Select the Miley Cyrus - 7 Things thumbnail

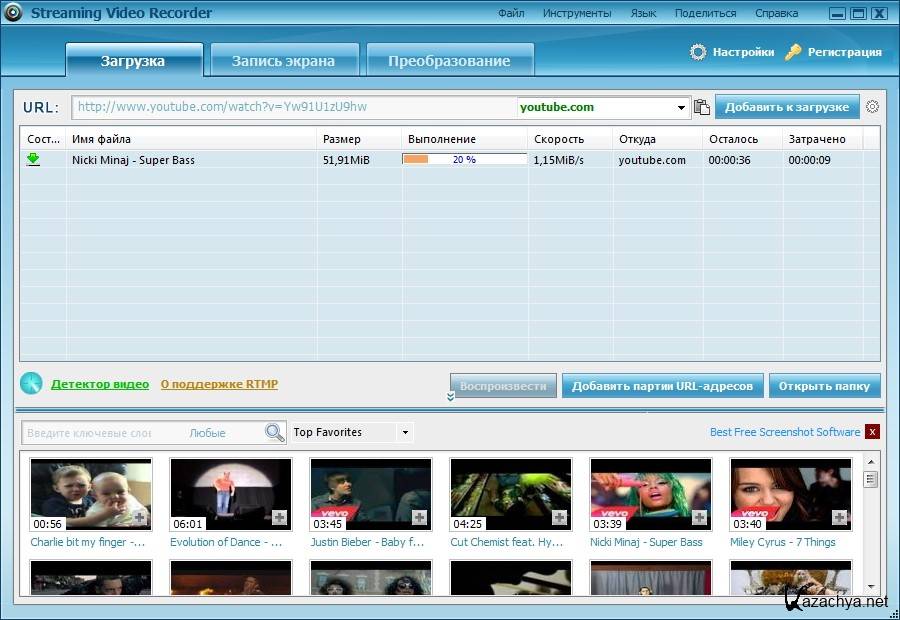(790, 494)
